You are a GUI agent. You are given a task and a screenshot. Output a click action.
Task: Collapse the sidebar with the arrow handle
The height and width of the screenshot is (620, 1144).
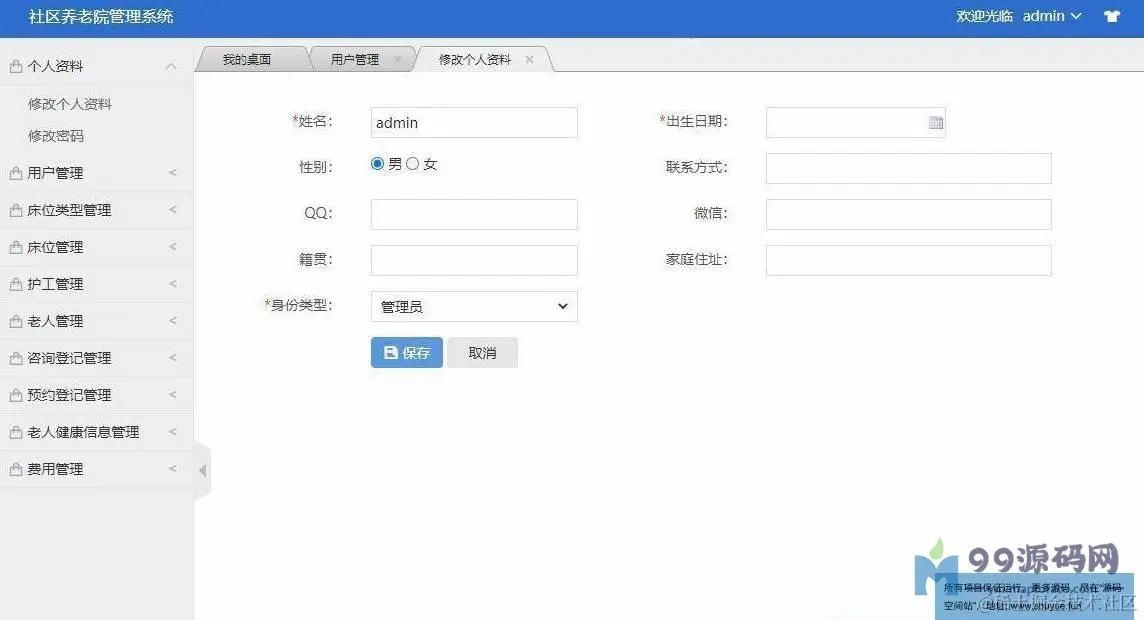tap(203, 470)
